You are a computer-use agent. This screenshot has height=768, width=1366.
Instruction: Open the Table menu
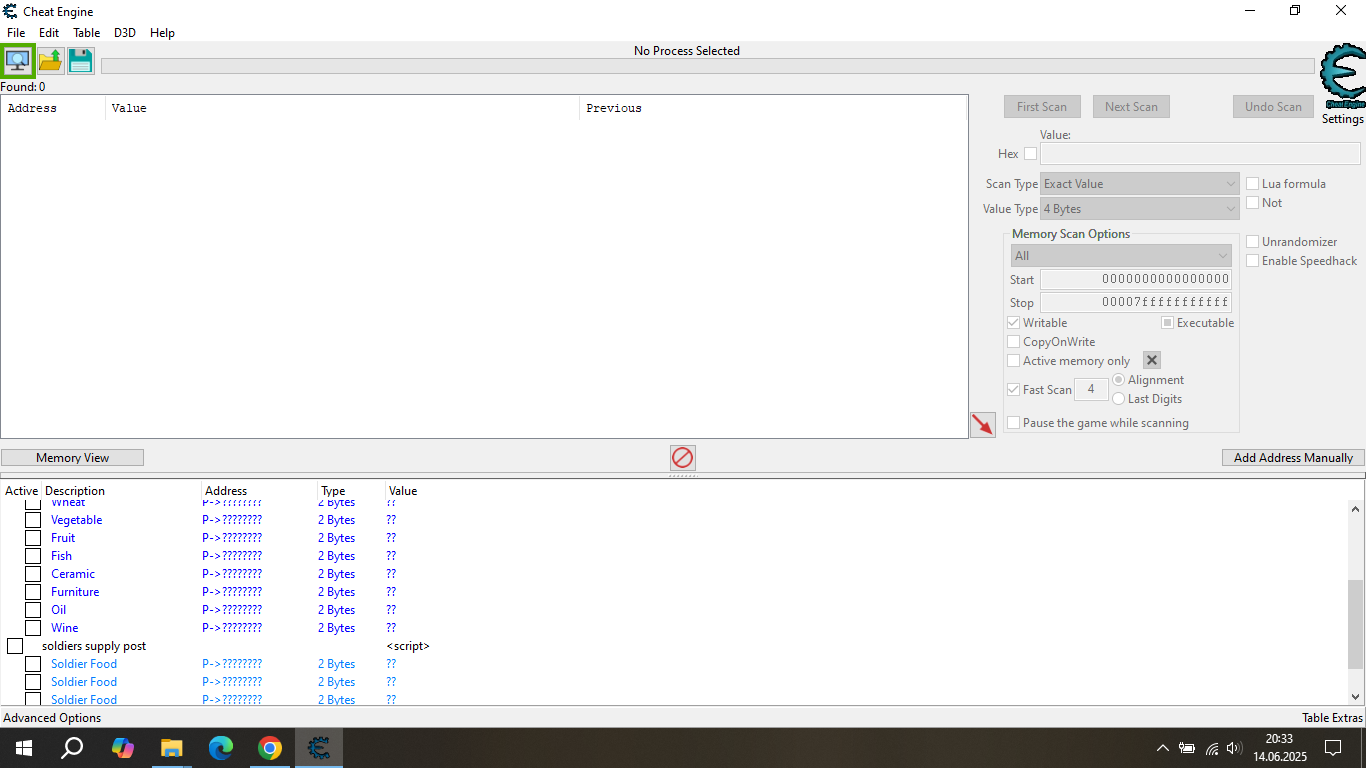[86, 32]
